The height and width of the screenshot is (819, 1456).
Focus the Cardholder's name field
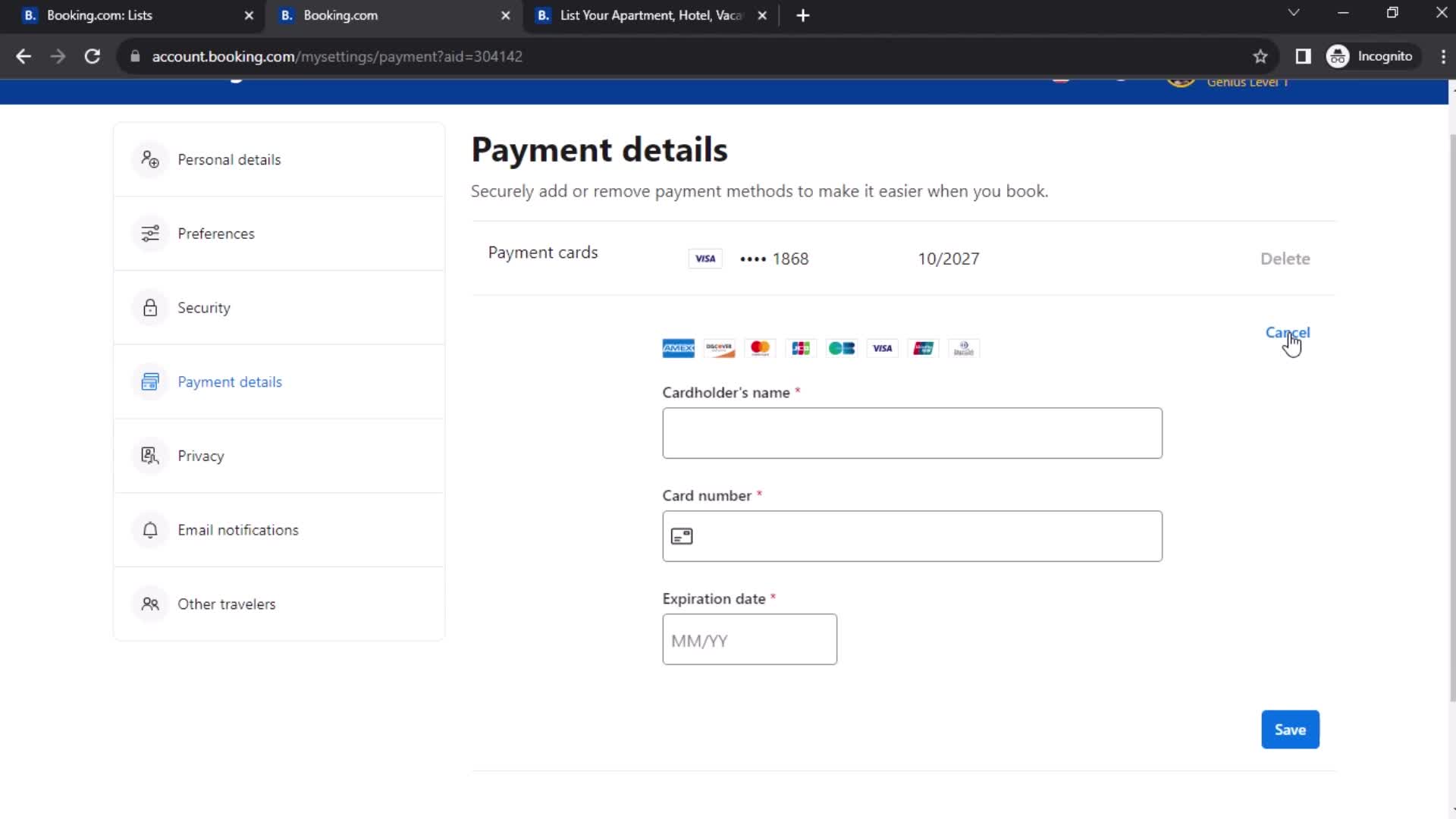(x=912, y=433)
